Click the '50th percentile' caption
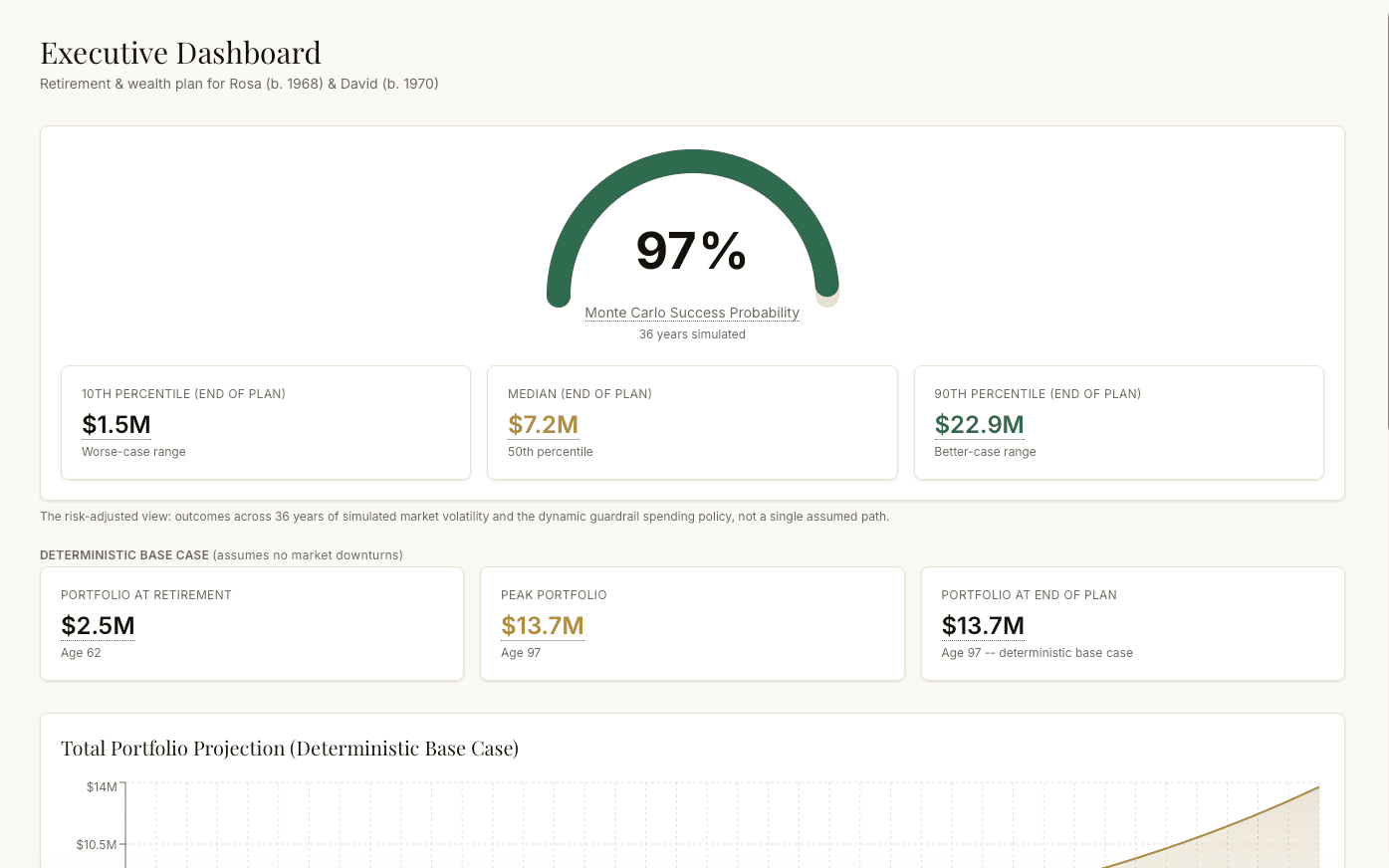The image size is (1389, 868). [x=551, y=452]
